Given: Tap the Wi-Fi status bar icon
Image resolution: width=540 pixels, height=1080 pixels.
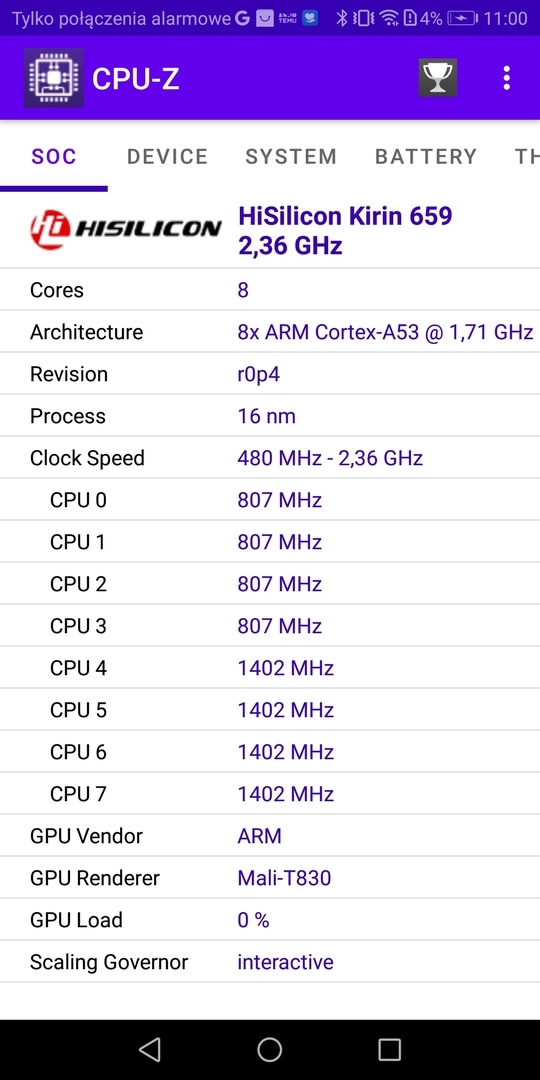Looking at the screenshot, I should (389, 18).
